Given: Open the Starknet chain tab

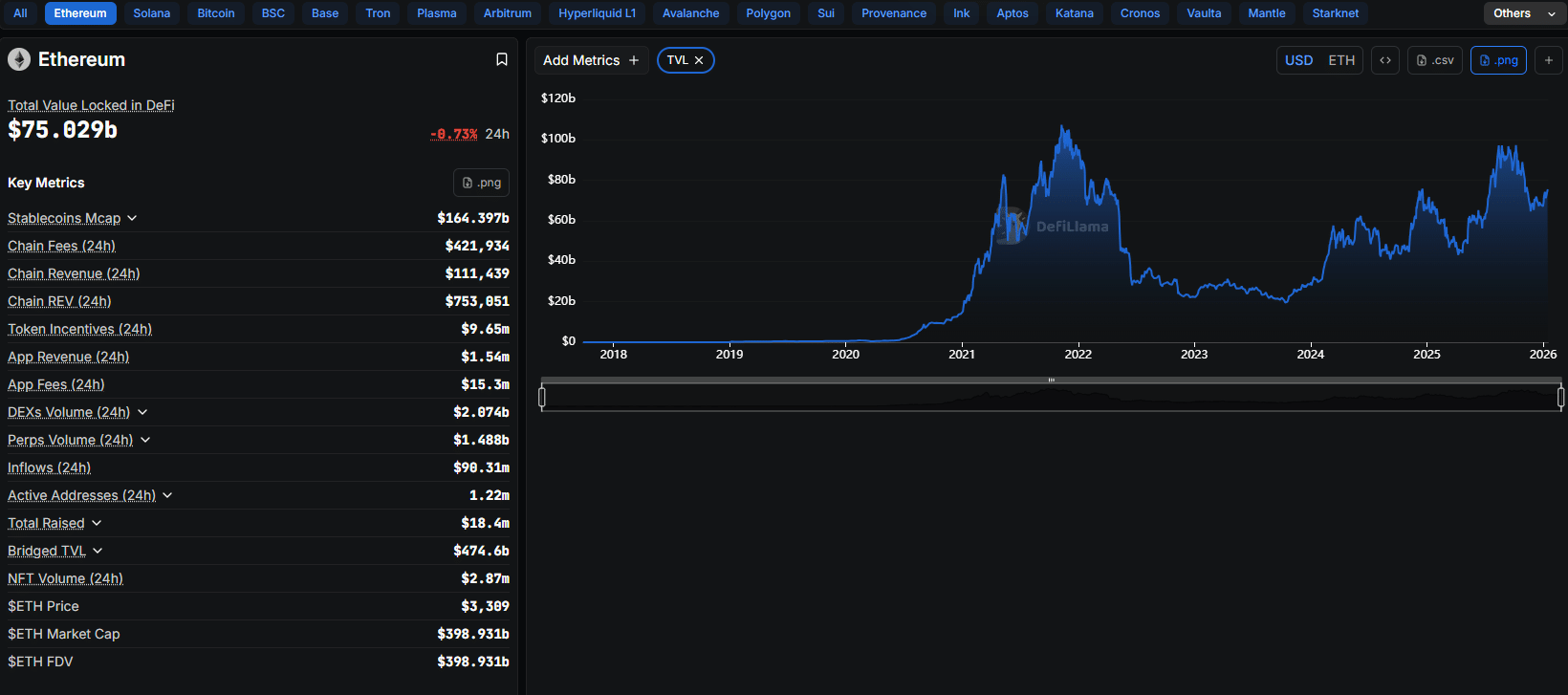Looking at the screenshot, I should pyautogui.click(x=1336, y=13).
